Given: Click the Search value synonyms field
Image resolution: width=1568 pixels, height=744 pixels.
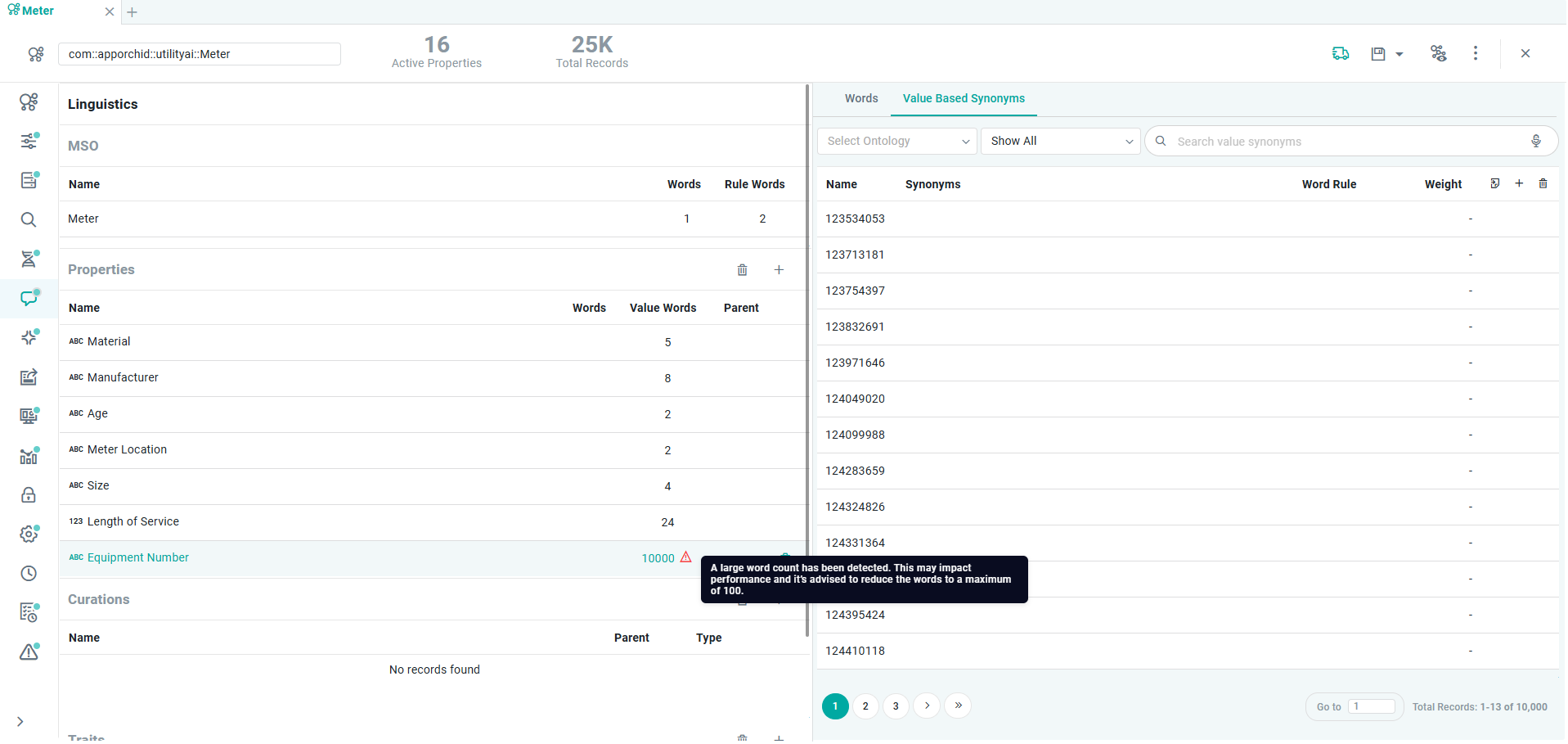Looking at the screenshot, I should [1341, 142].
